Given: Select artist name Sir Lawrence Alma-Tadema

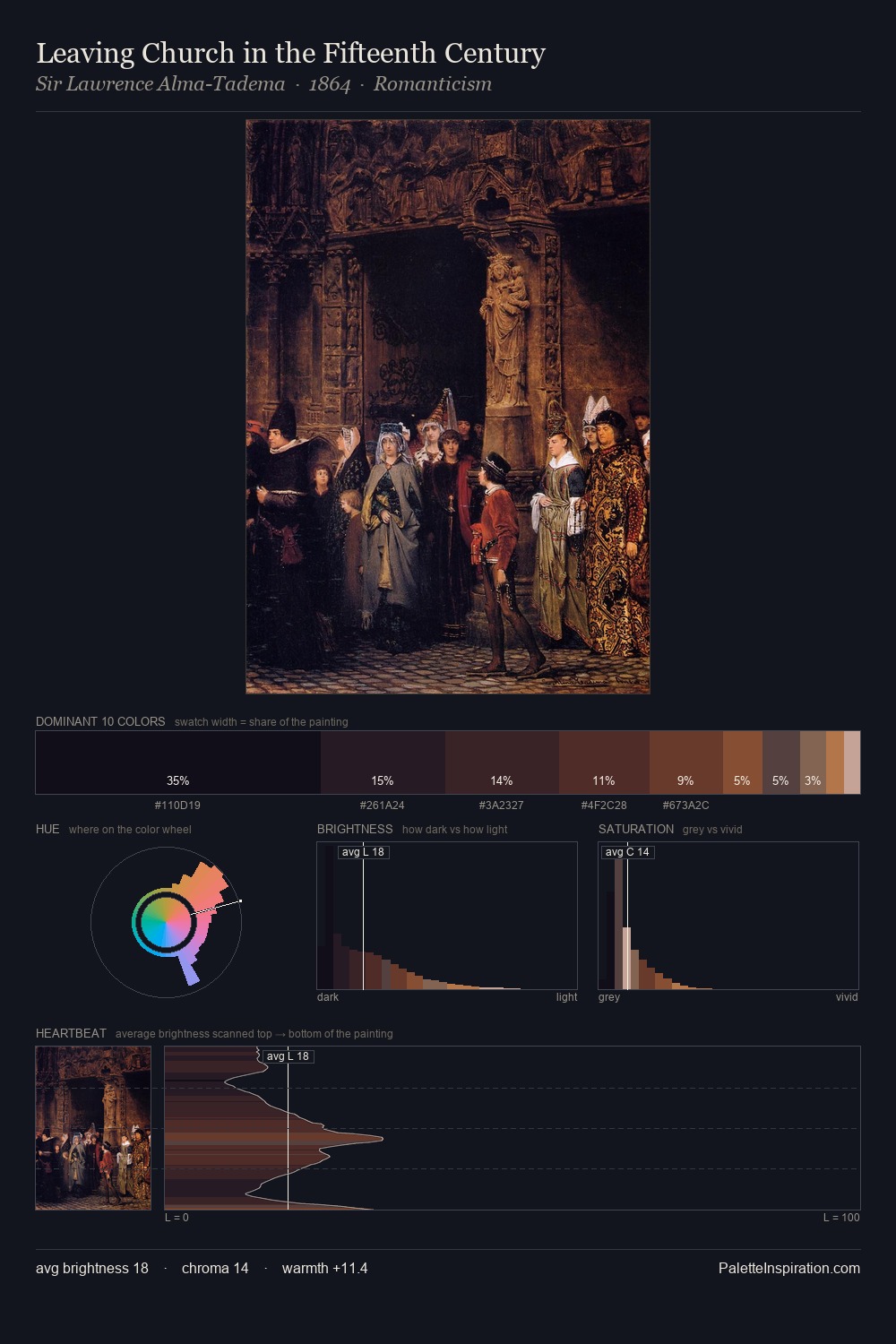Looking at the screenshot, I should [x=160, y=84].
